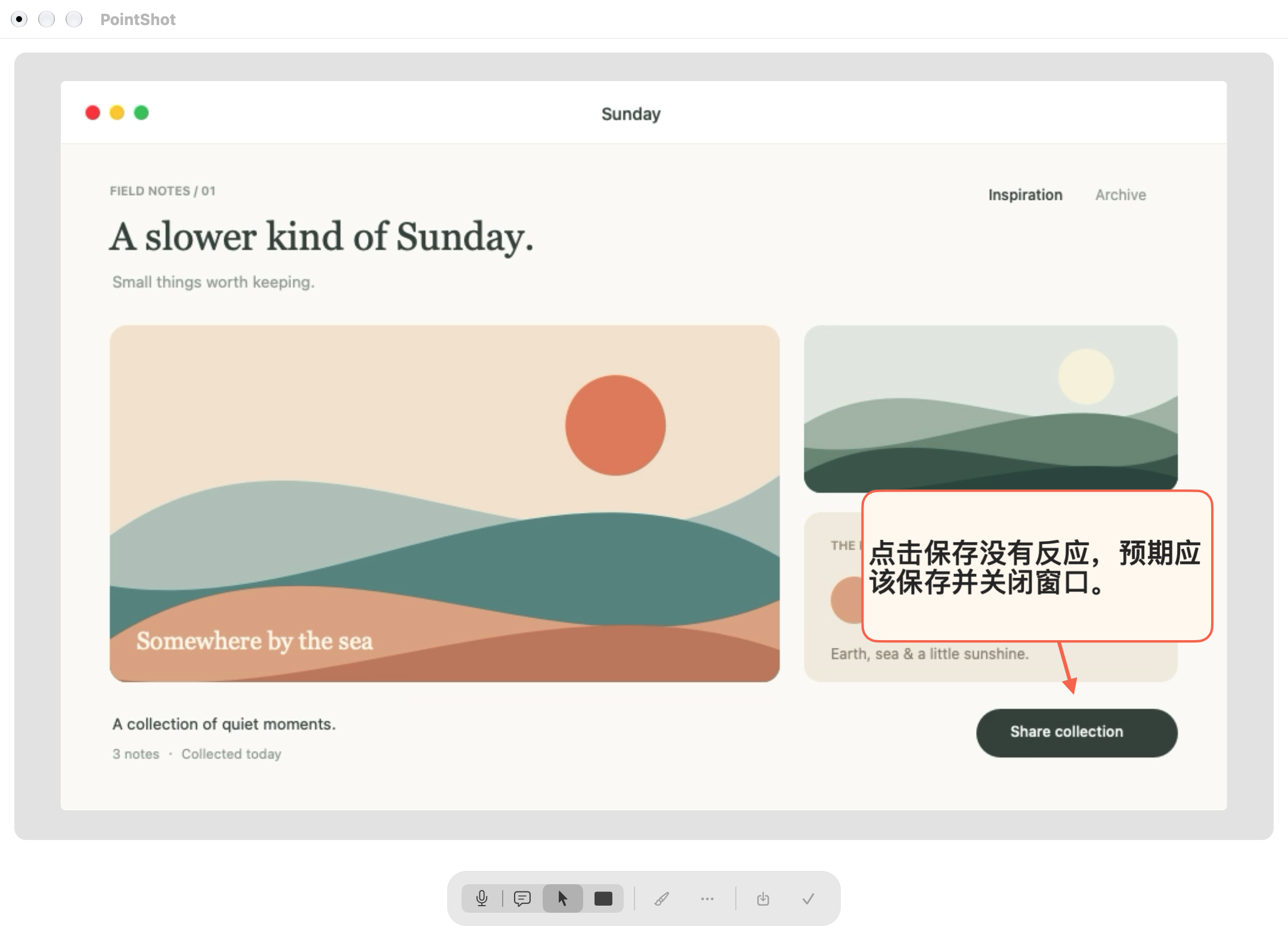Select the arrow pointer tool
Viewport: 1288px width, 945px height.
coord(562,898)
